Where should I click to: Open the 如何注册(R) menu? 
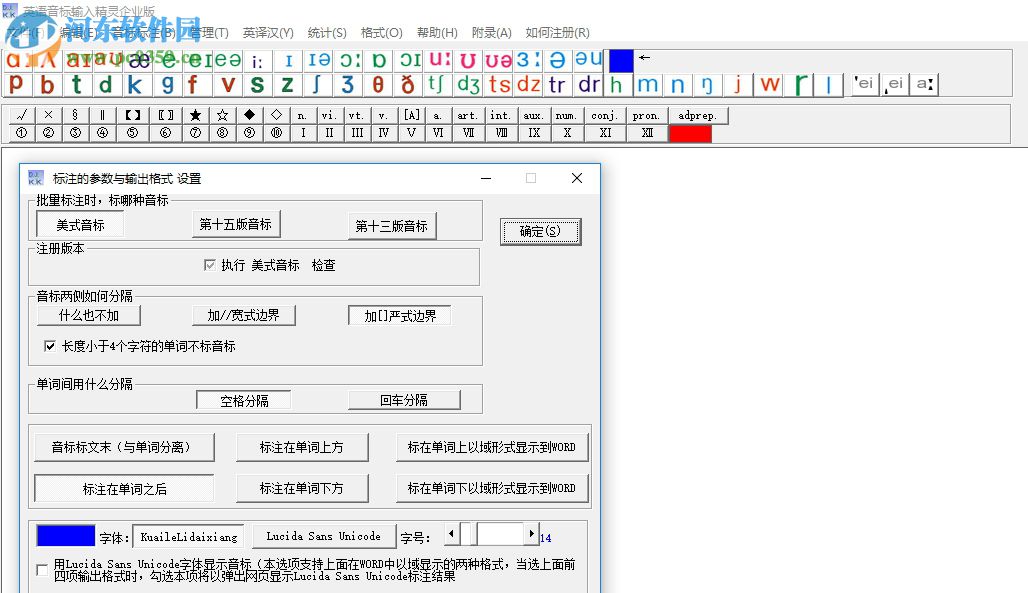click(x=557, y=32)
